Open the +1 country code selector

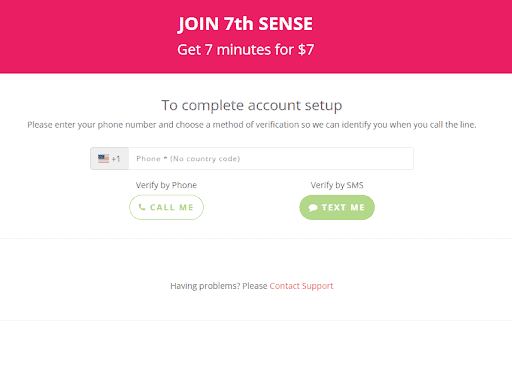click(x=109, y=159)
